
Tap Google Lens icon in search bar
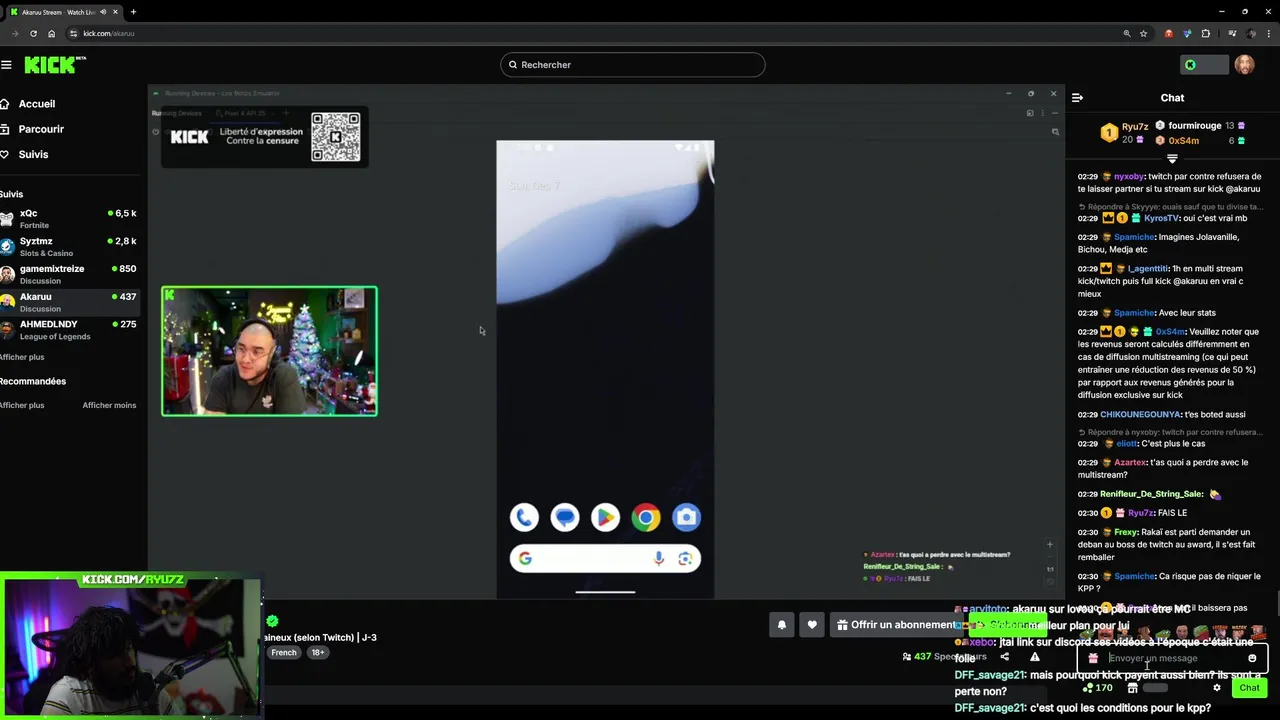pos(685,559)
